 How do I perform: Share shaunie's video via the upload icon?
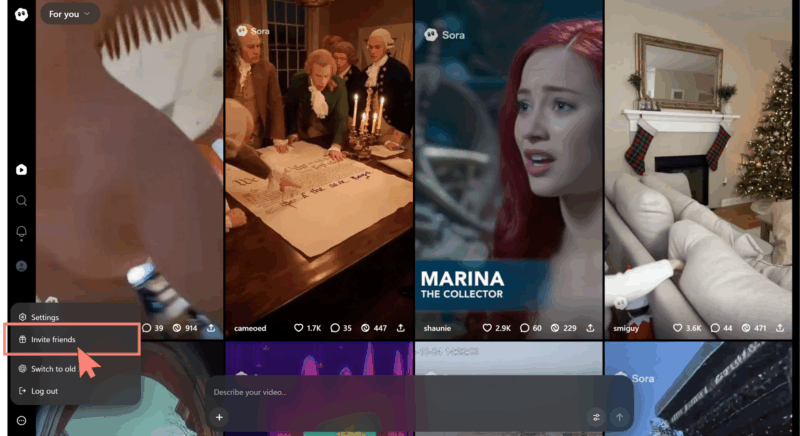coord(591,328)
